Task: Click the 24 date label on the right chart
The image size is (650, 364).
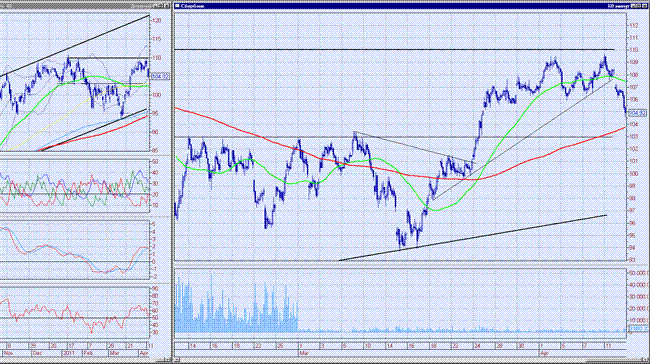Action: [x=478, y=346]
